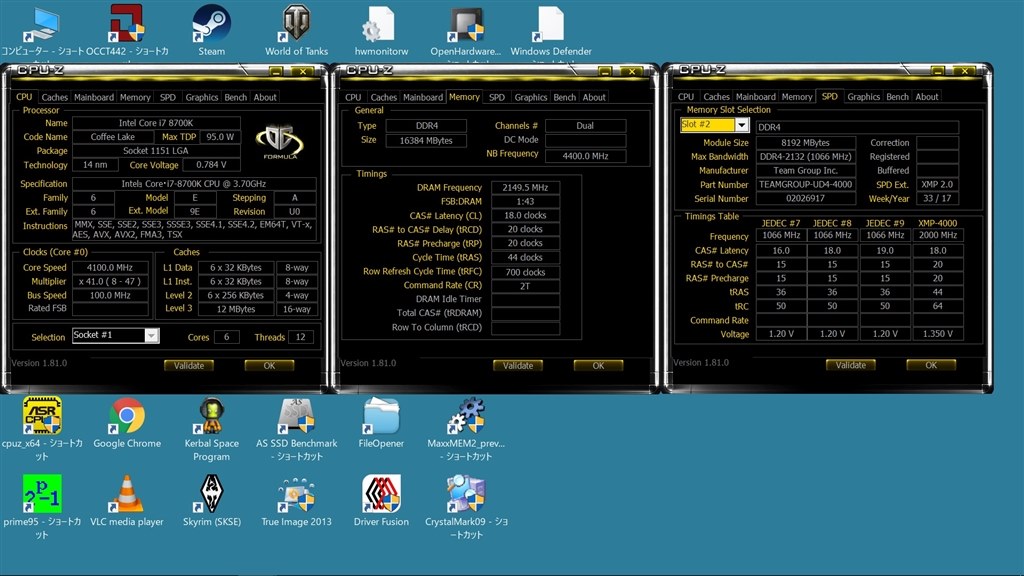The image size is (1024, 576).
Task: Launch the MaxxMEM2 preview shortcut icon
Action: 466,417
